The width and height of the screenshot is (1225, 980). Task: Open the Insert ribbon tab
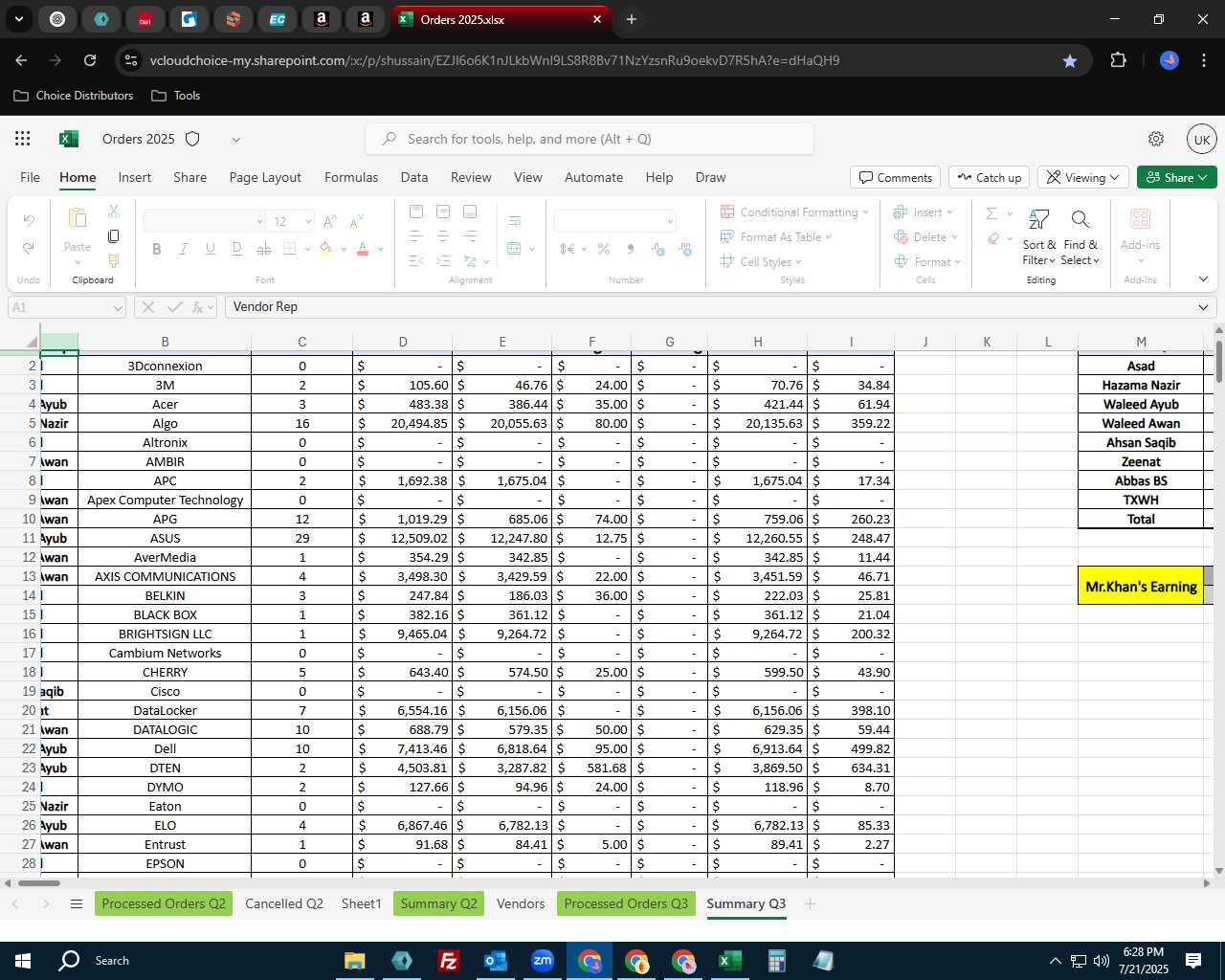pos(134,177)
